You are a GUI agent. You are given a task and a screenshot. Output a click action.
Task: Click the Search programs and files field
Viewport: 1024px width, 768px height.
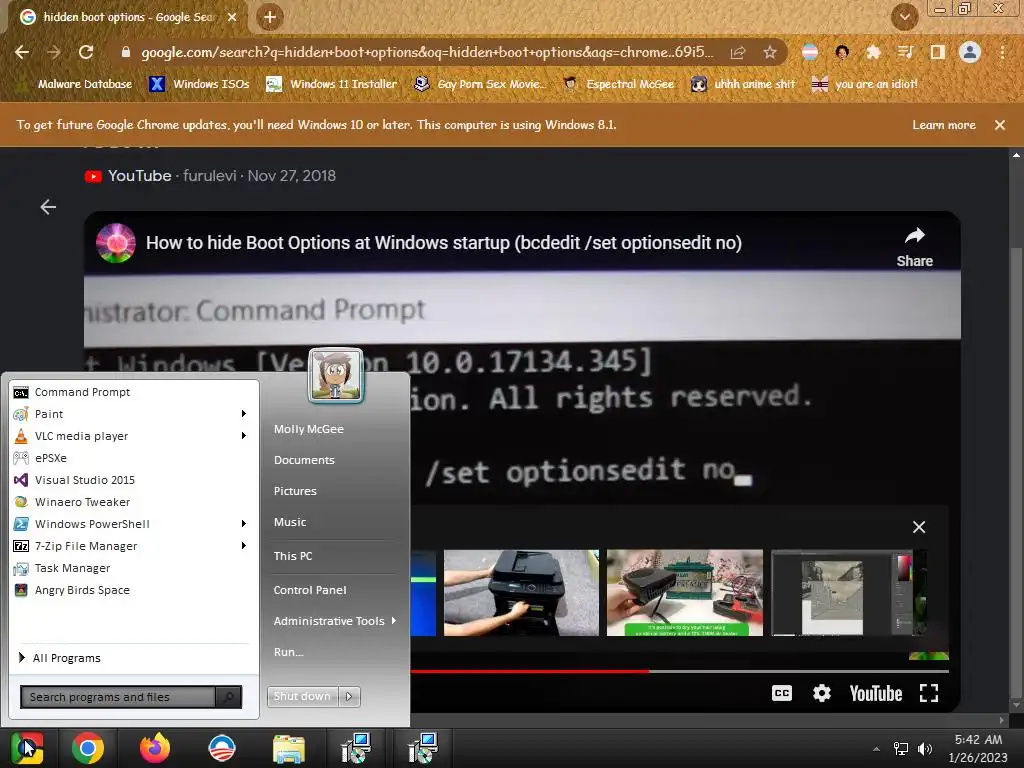[x=118, y=697]
